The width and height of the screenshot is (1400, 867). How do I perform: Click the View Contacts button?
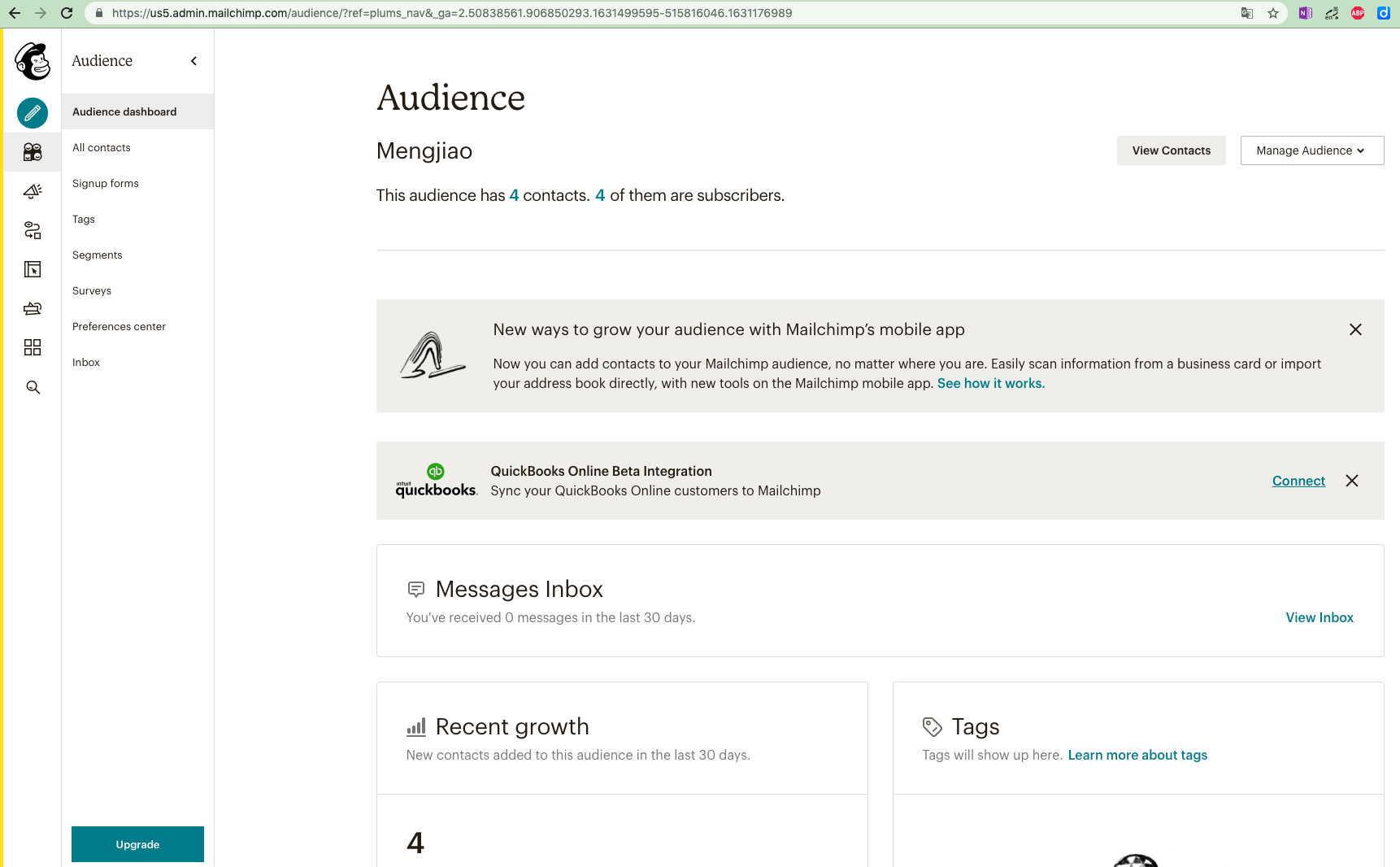pos(1172,150)
